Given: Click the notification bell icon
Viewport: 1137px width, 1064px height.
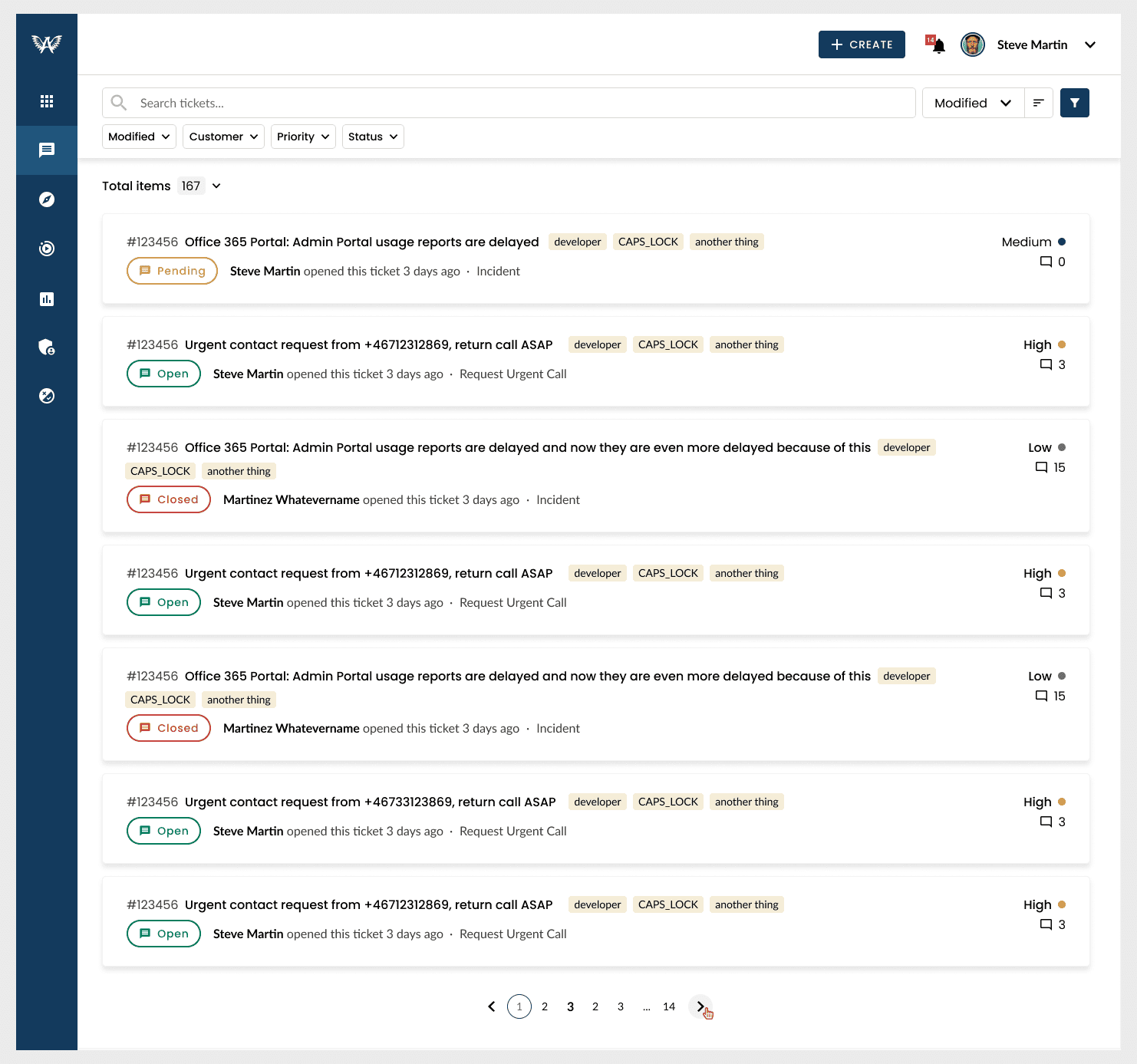Looking at the screenshot, I should (938, 46).
